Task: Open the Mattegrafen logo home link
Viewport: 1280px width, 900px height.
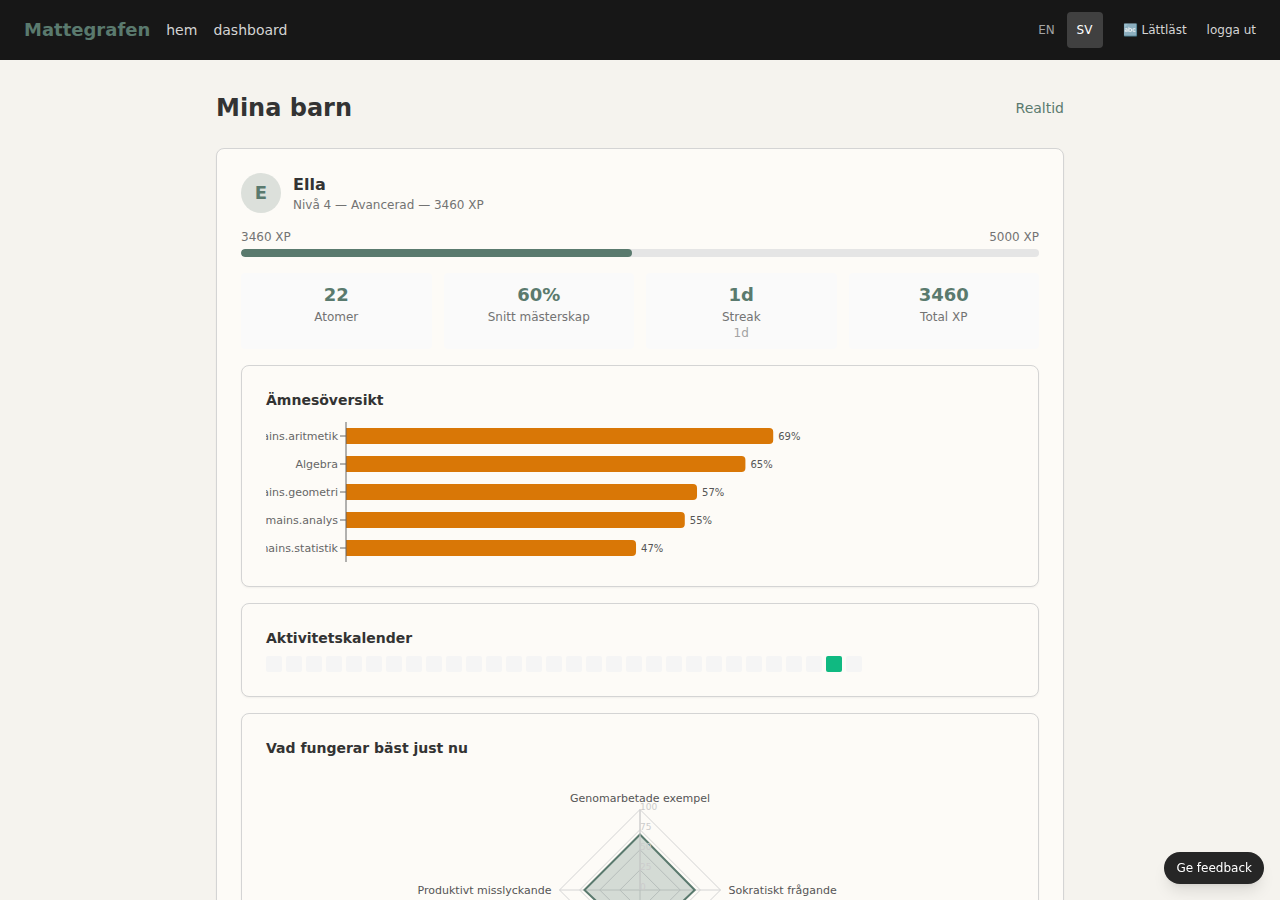Action: coord(87,30)
